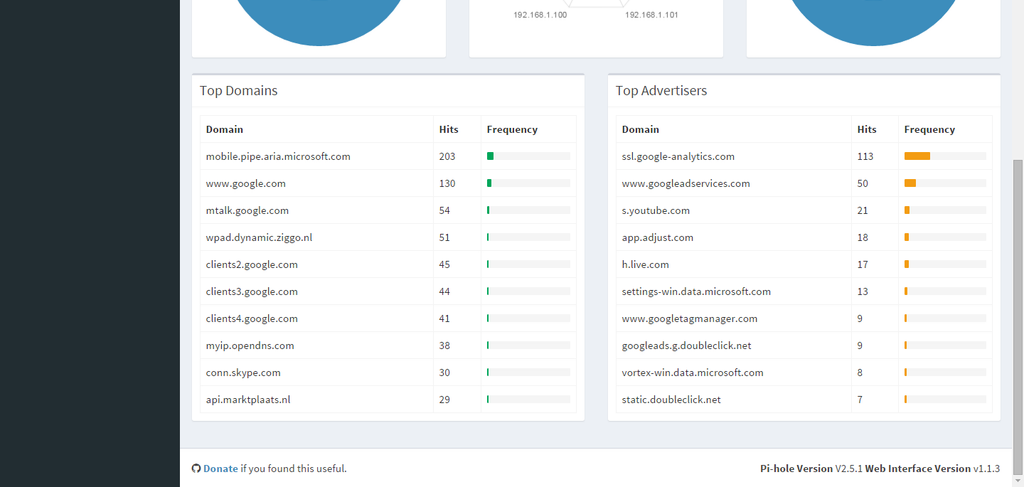
Task: Click the s.youtube.com frequency bar
Action: (945, 210)
